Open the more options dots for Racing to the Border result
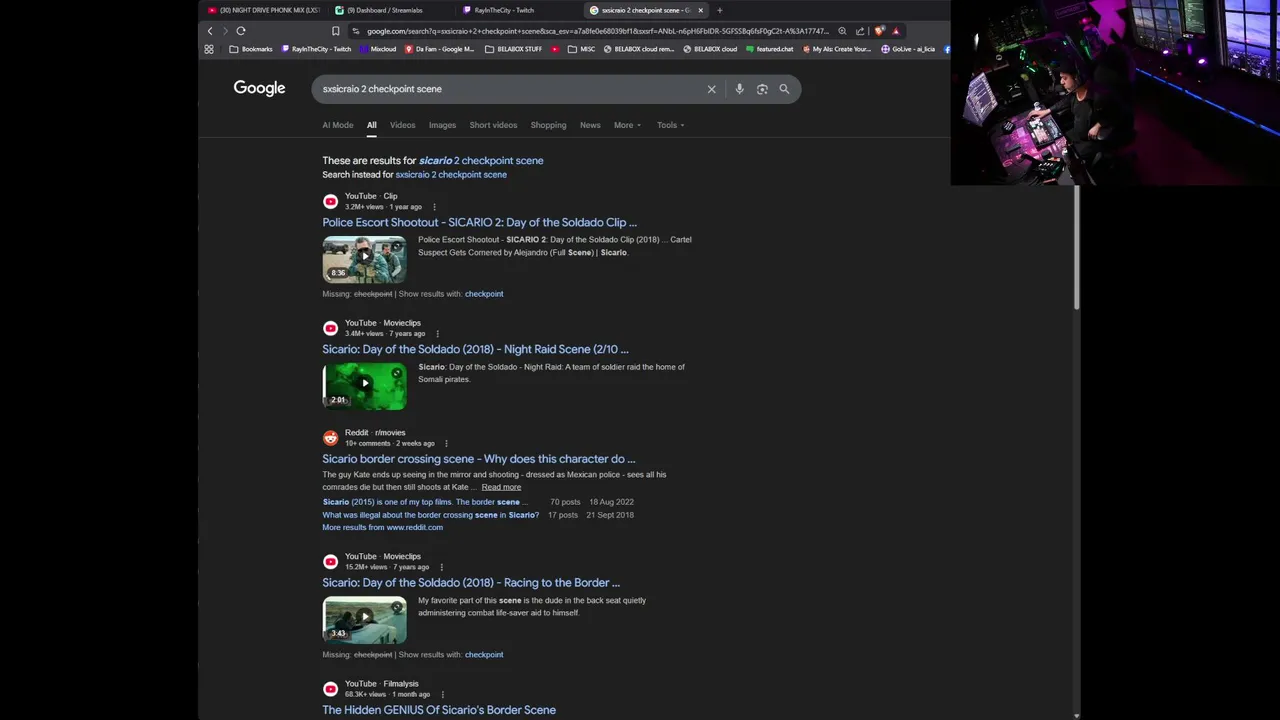 (441, 567)
